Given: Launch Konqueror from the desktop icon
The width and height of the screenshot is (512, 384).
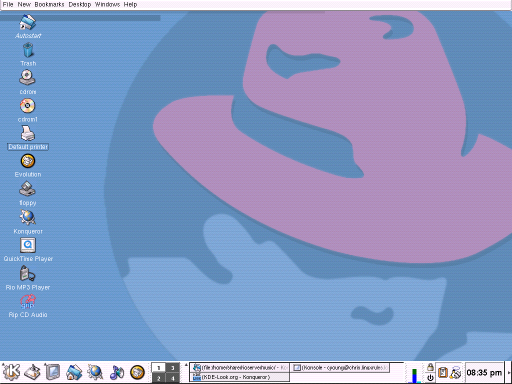Looking at the screenshot, I should point(28,217).
